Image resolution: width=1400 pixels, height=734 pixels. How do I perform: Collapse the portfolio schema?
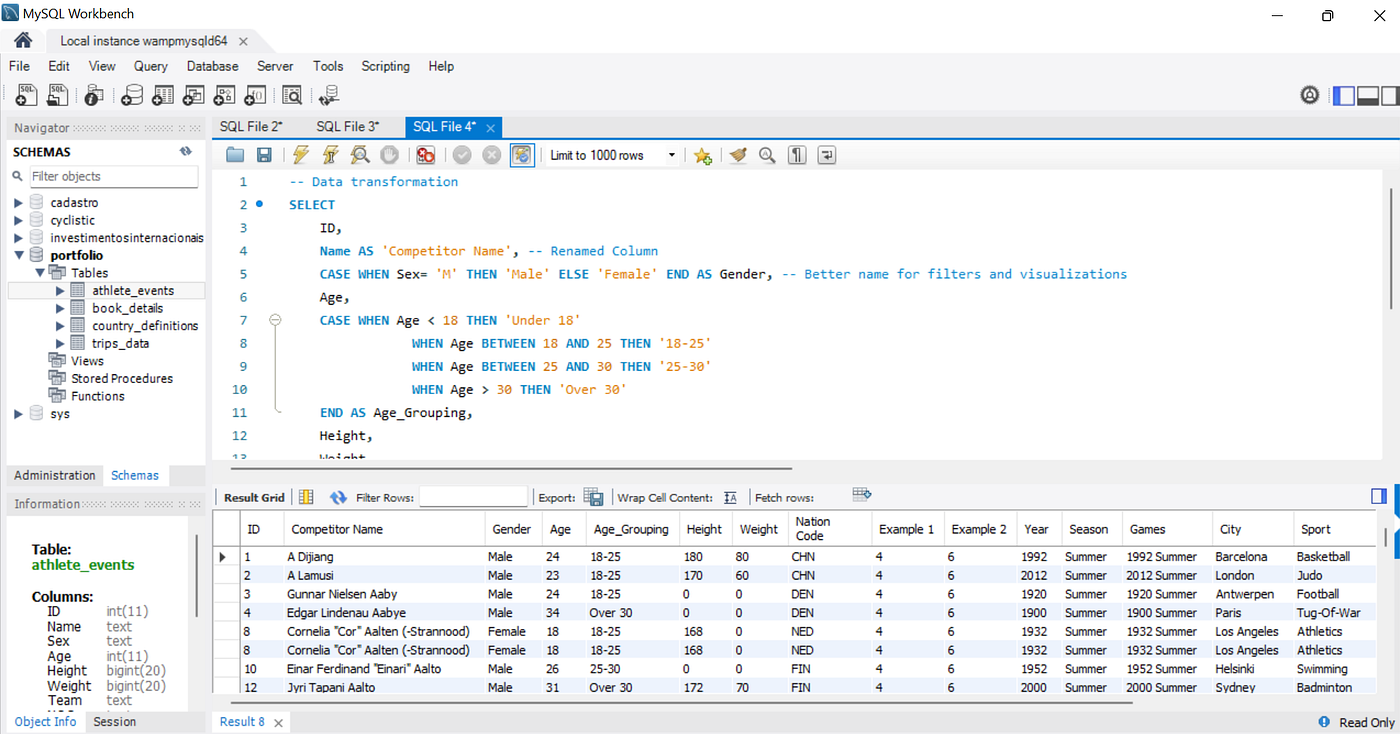tap(16, 255)
